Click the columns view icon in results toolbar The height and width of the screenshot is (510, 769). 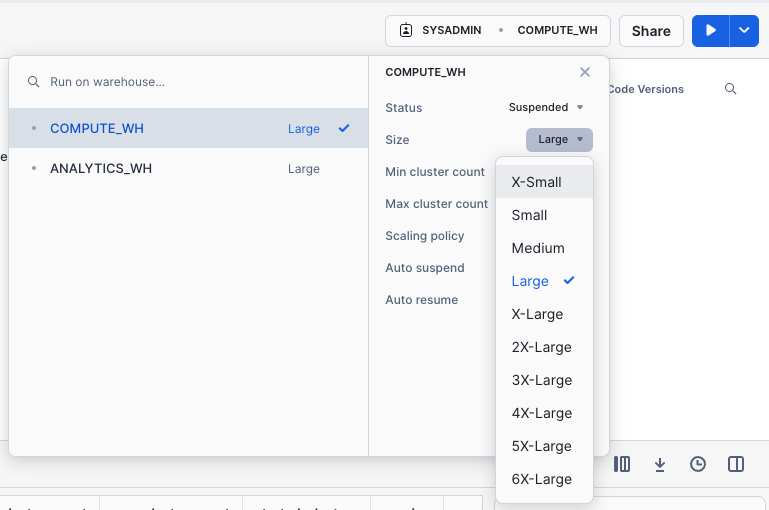(621, 464)
